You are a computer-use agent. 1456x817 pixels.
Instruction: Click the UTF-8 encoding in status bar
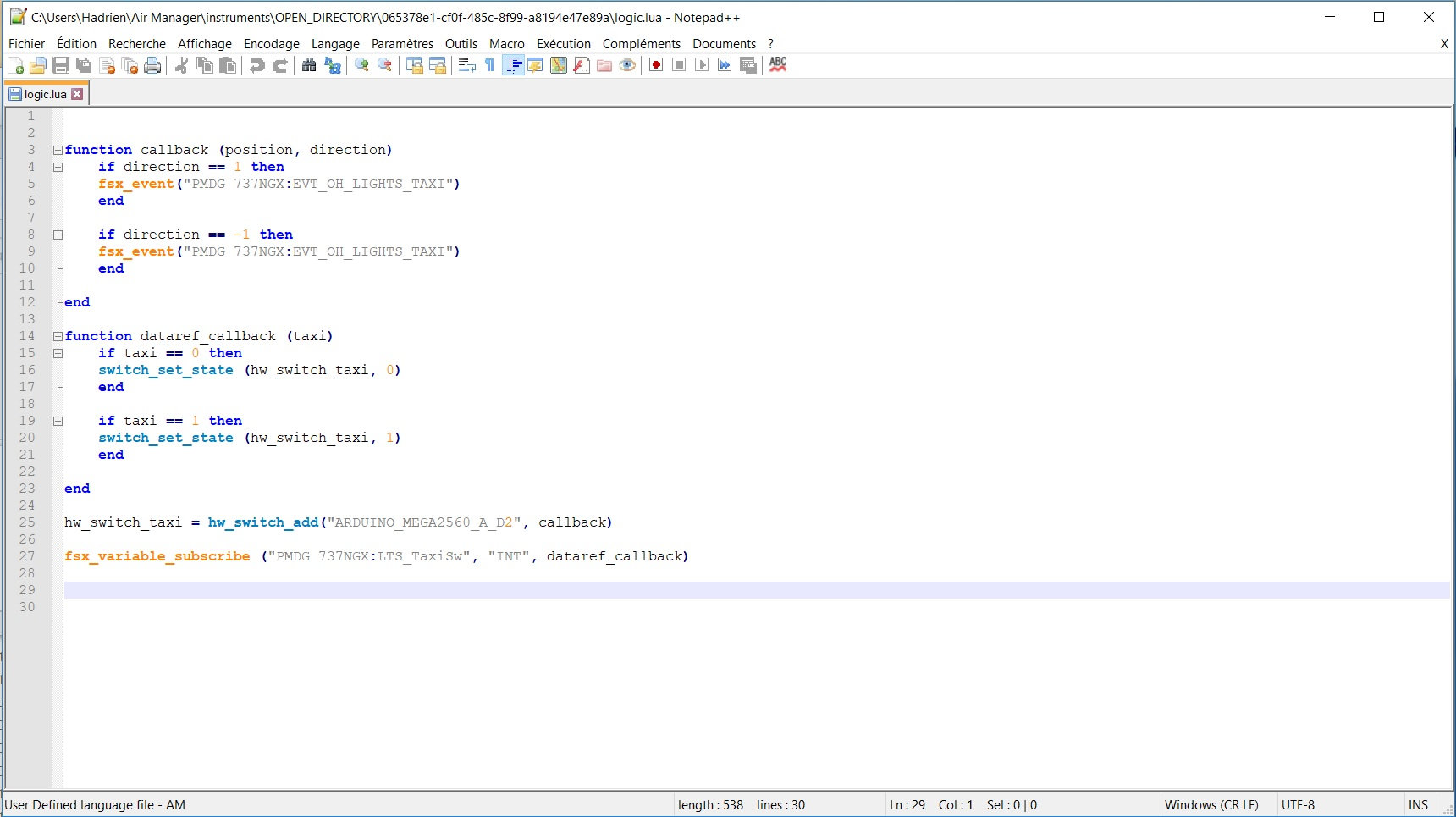(1298, 805)
